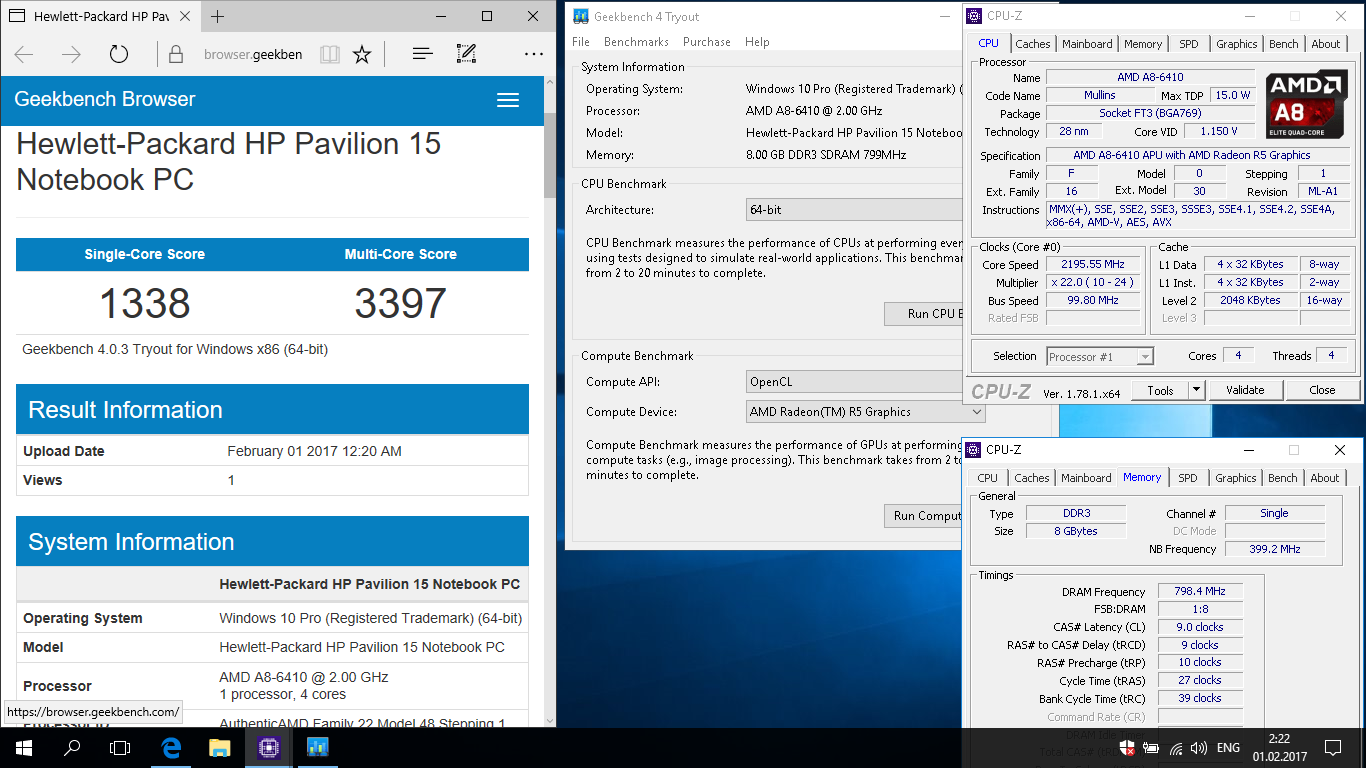The image size is (1366, 768).
Task: Launch Microsoft Edge from the taskbar
Action: 171,747
